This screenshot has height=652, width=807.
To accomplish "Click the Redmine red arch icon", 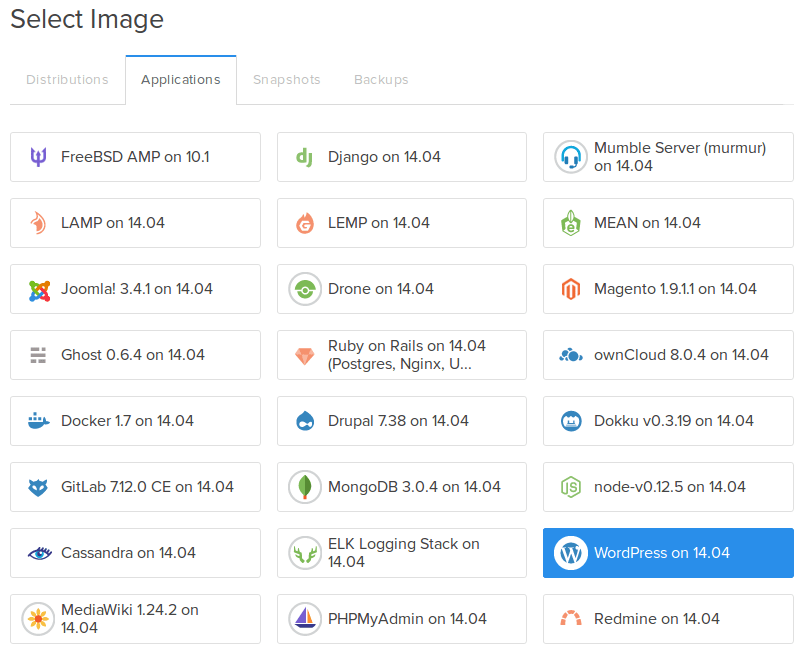I will pos(571,618).
